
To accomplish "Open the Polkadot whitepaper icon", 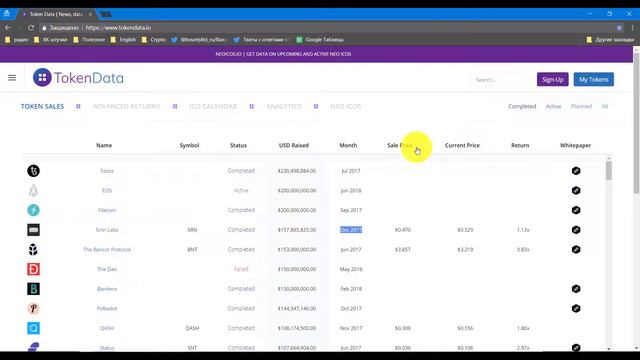I will pos(576,308).
